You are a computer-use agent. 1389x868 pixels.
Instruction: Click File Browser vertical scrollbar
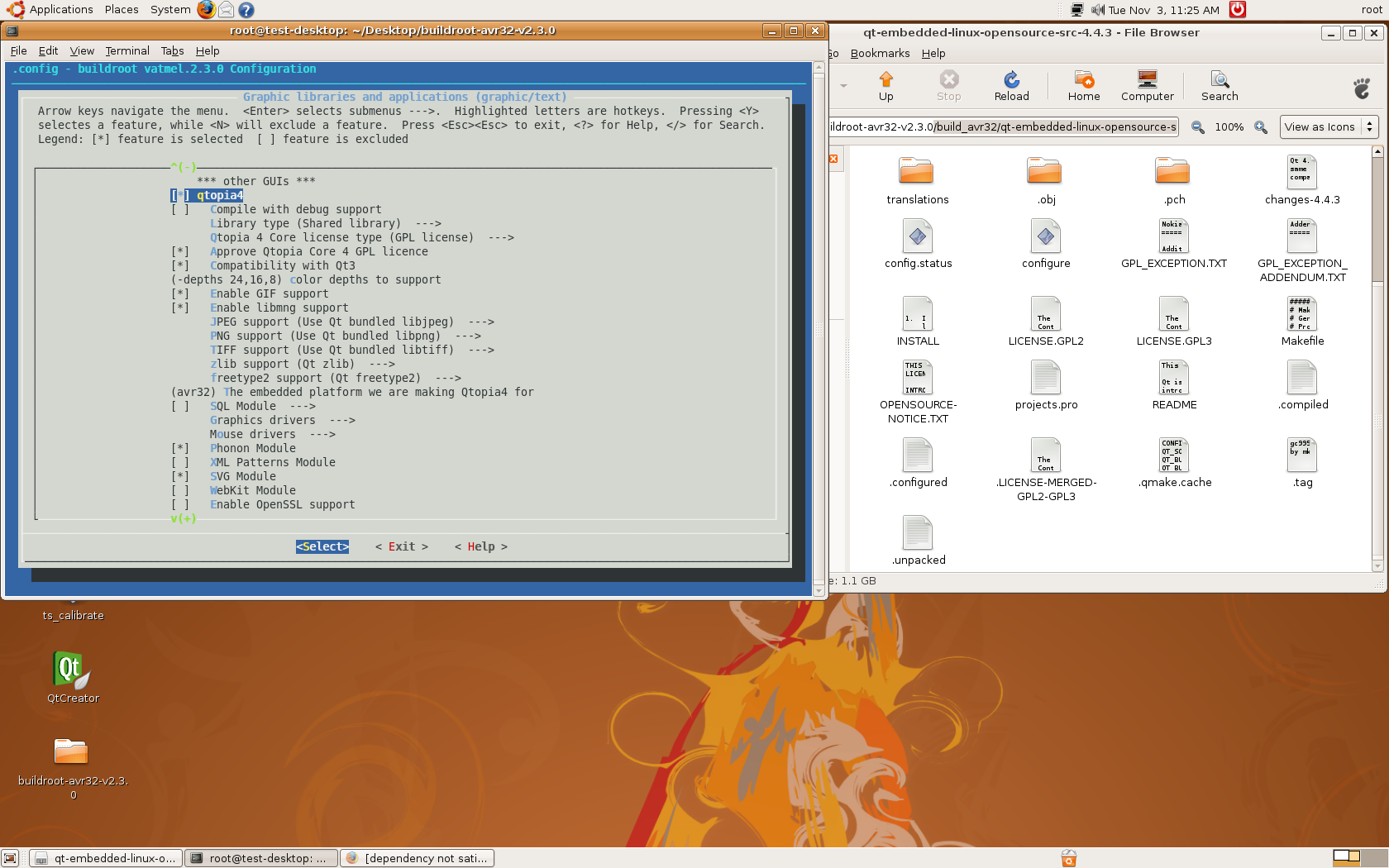1377,359
